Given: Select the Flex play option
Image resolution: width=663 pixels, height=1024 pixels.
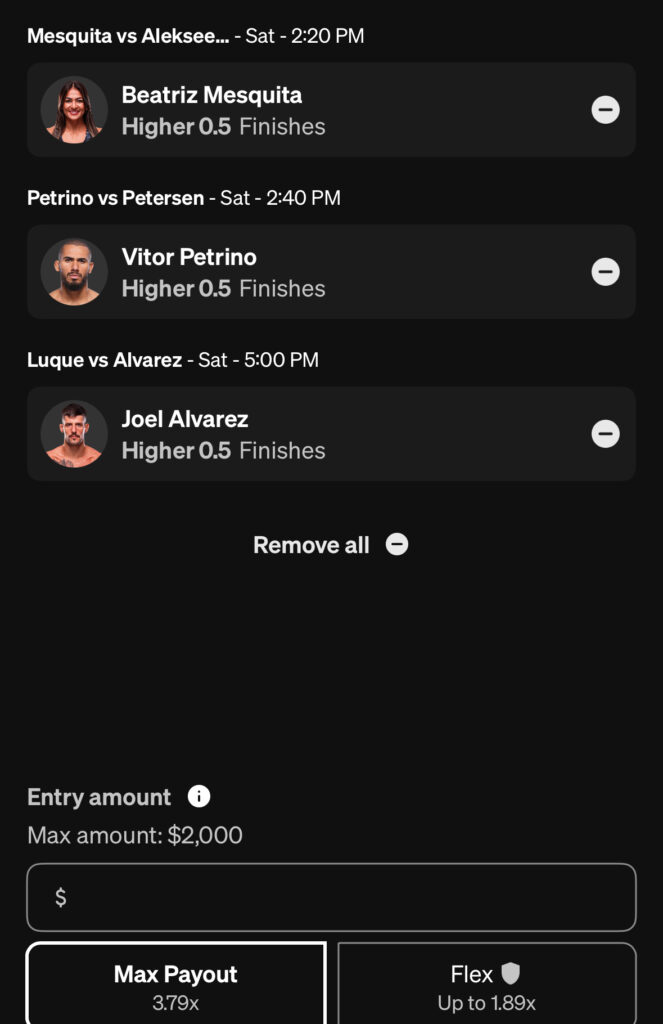Looking at the screenshot, I should (x=486, y=985).
